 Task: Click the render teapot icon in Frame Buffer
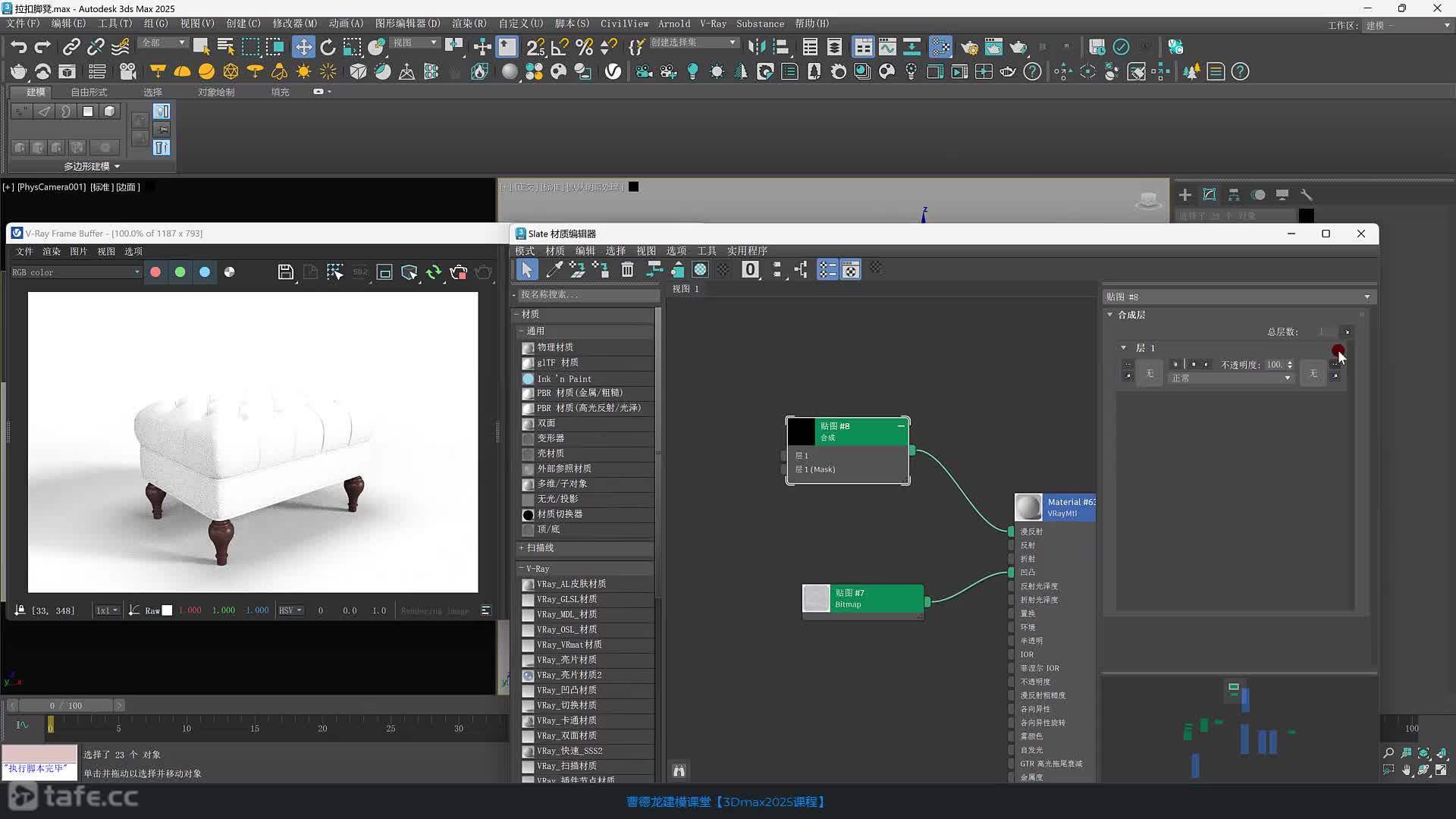pos(483,272)
